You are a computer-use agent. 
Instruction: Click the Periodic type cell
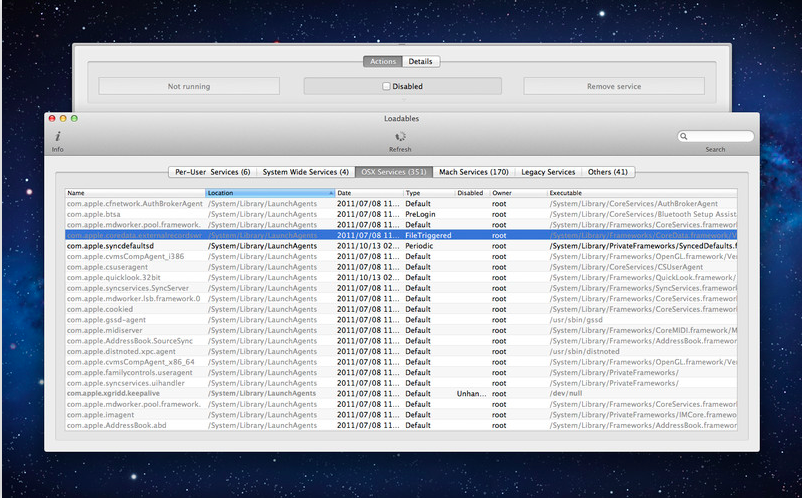point(419,246)
